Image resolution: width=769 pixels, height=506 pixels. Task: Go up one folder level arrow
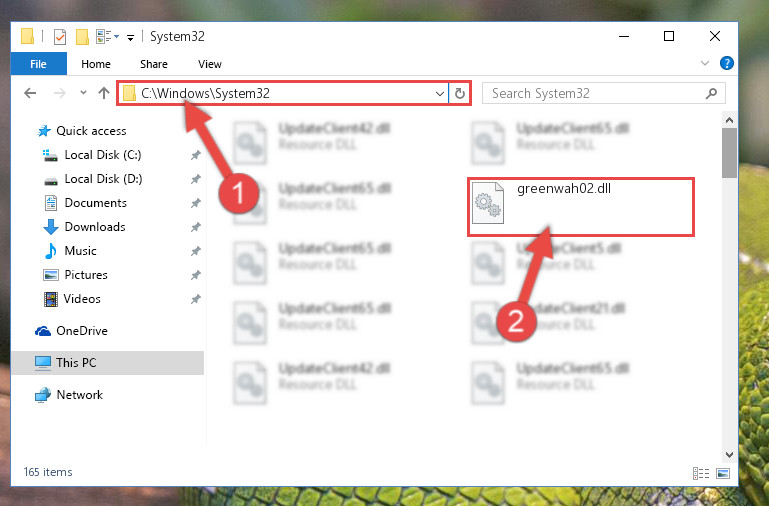(103, 93)
